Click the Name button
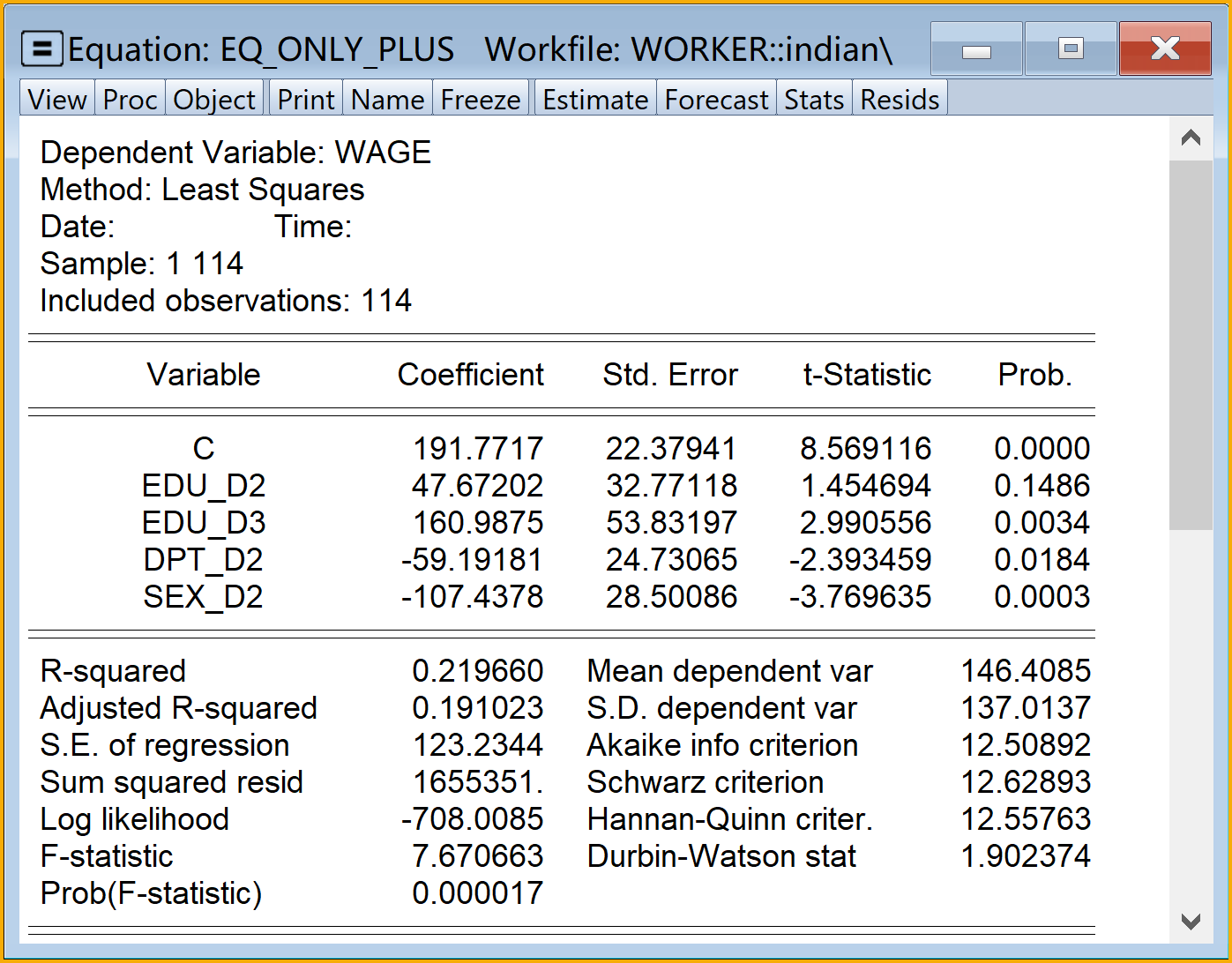The image size is (1232, 963). [387, 100]
